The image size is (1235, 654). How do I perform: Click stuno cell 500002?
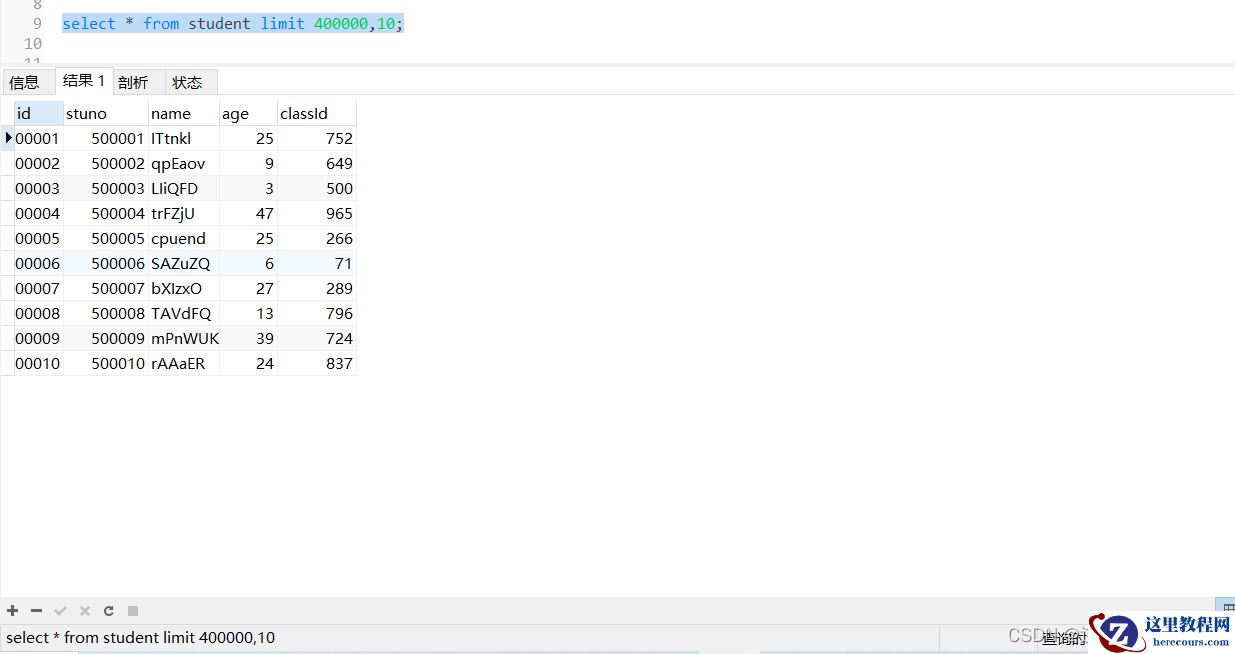click(x=106, y=163)
